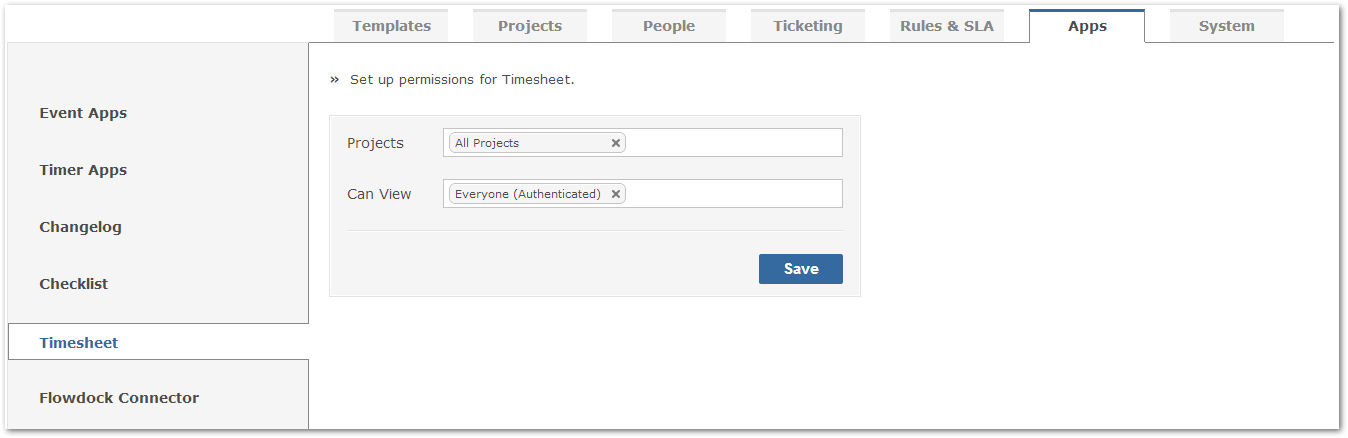Select Timer Apps in the sidebar
Screen dimensions: 1348x438
(83, 170)
